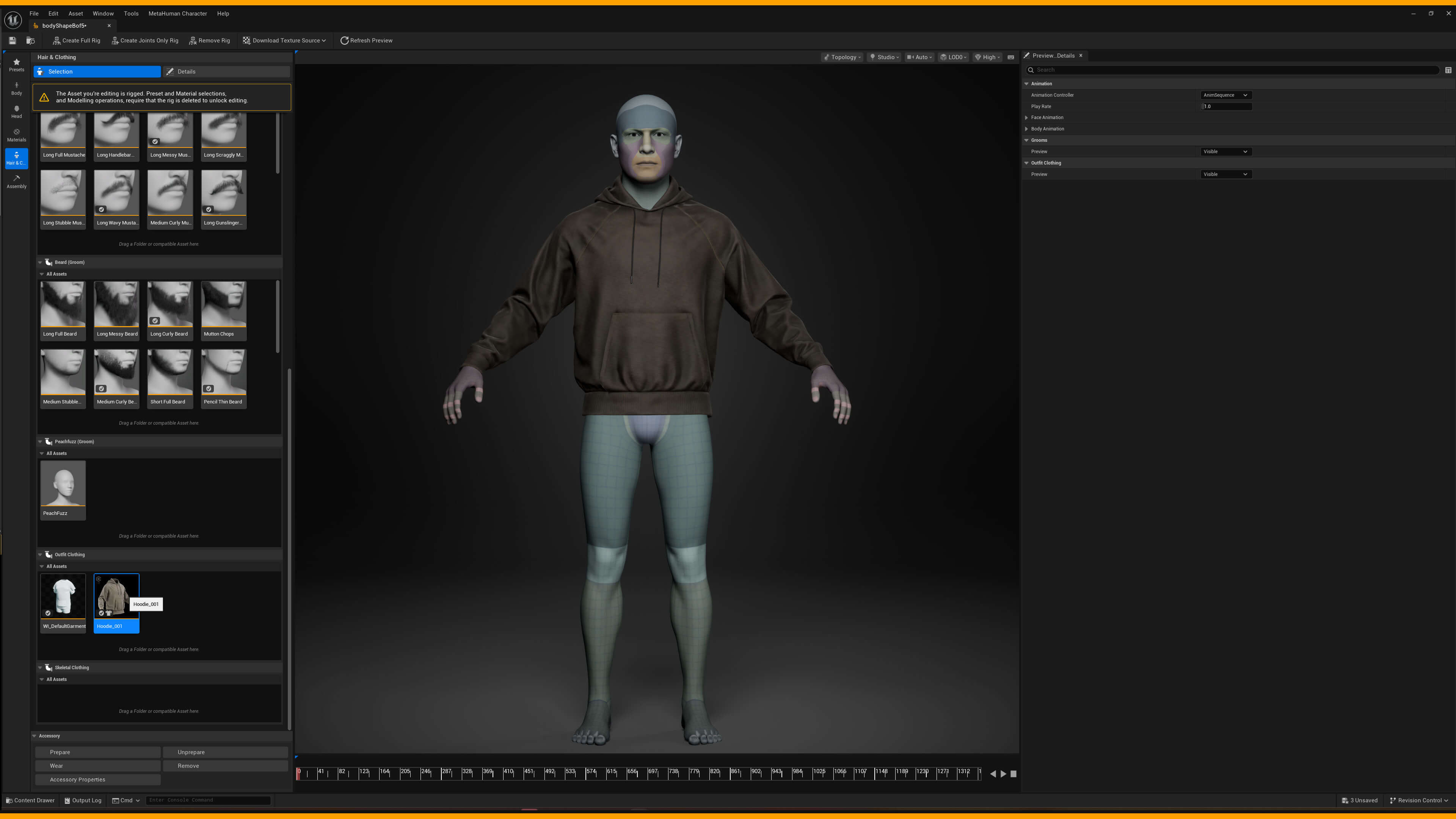
Task: Select the PeachFuzz groom thumbnail
Action: click(63, 490)
